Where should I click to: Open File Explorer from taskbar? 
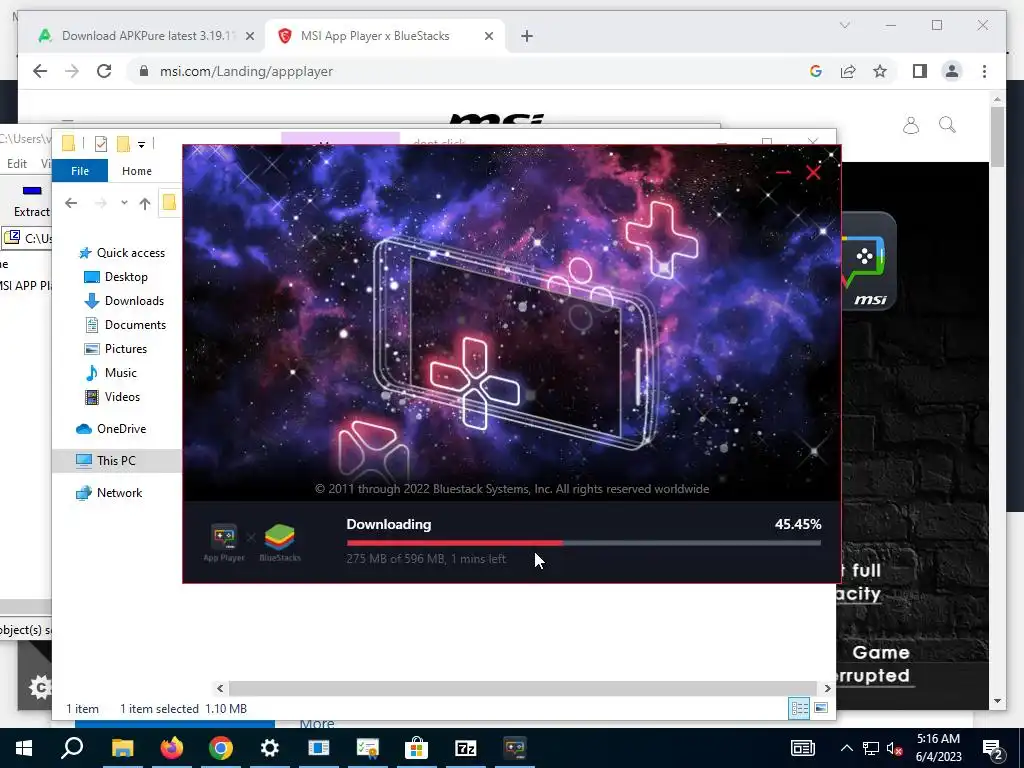pos(122,748)
